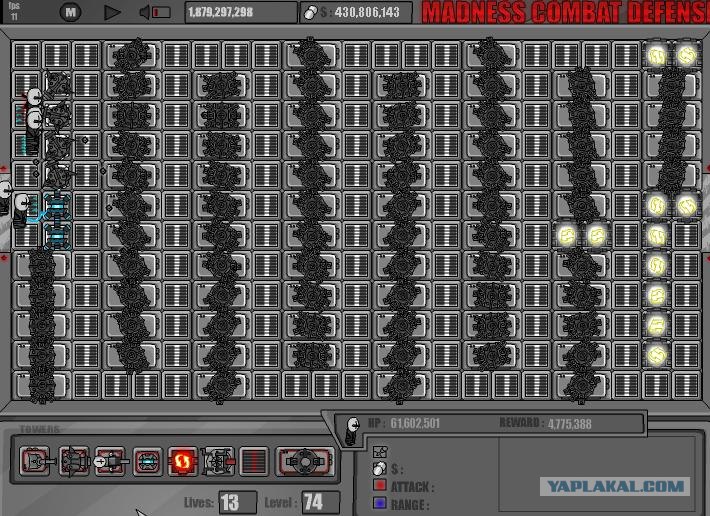Mute sound using the speaker icon
Viewport: 710px width, 516px height.
(x=144, y=12)
